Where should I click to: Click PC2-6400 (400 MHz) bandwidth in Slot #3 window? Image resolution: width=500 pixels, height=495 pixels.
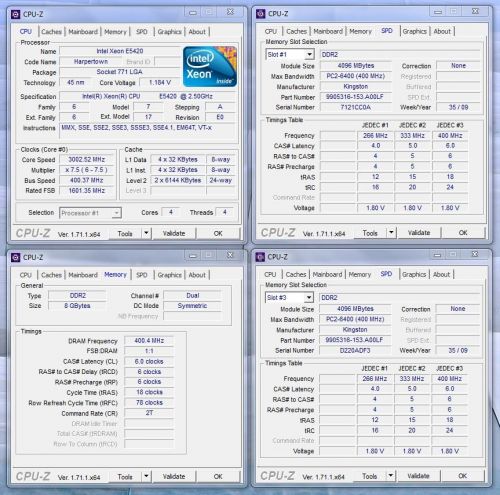tap(355, 319)
